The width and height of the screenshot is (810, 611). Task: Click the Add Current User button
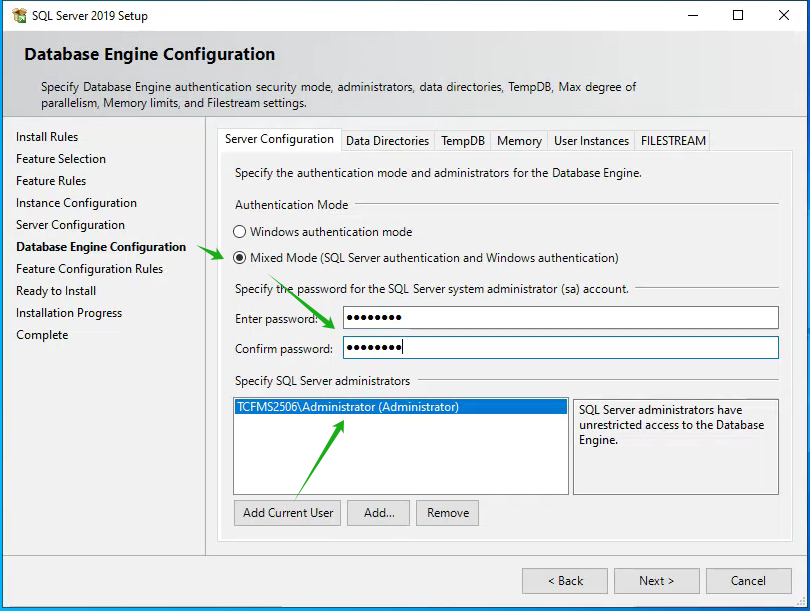[x=287, y=513]
